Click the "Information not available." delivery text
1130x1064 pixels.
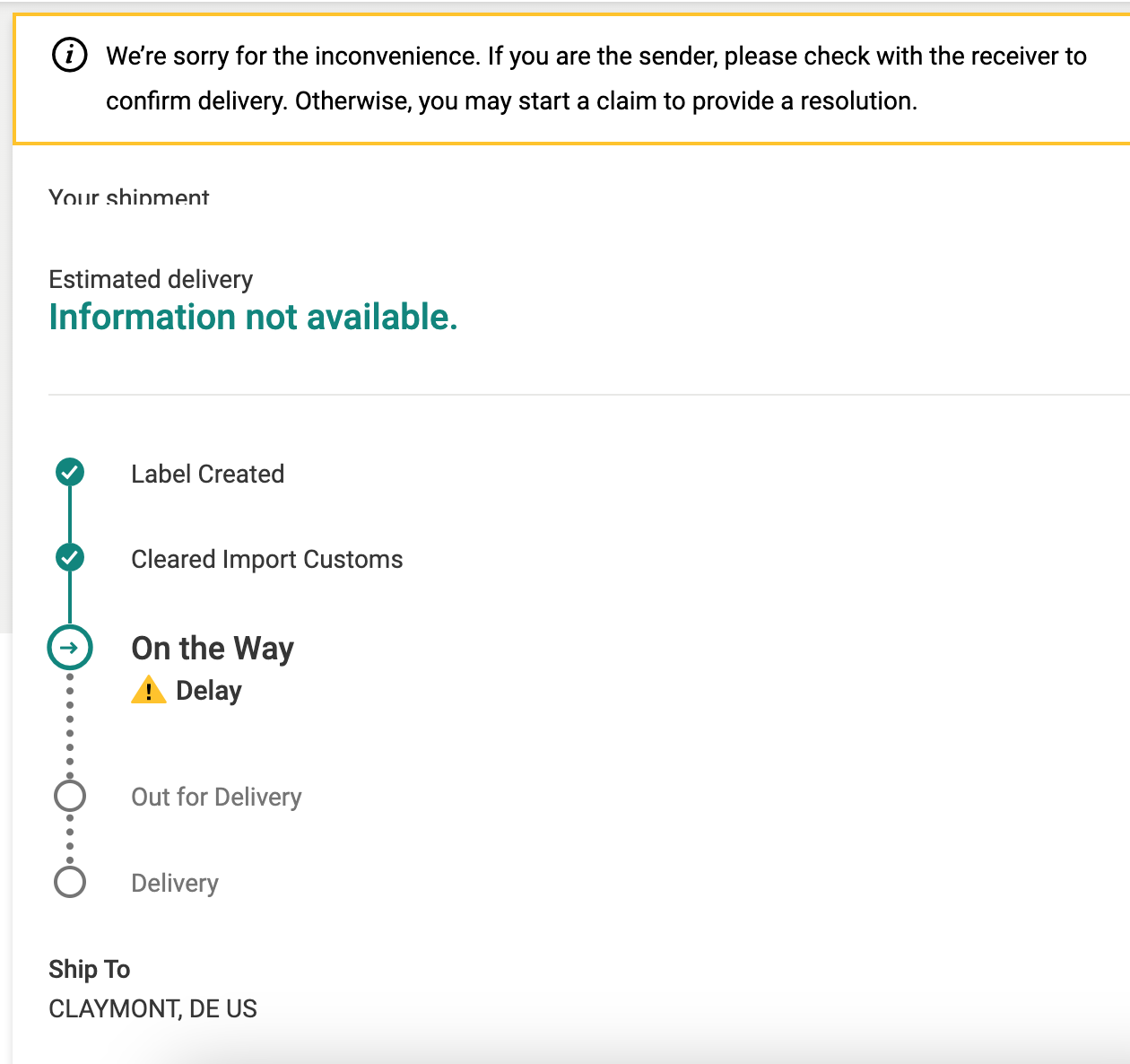click(x=253, y=318)
